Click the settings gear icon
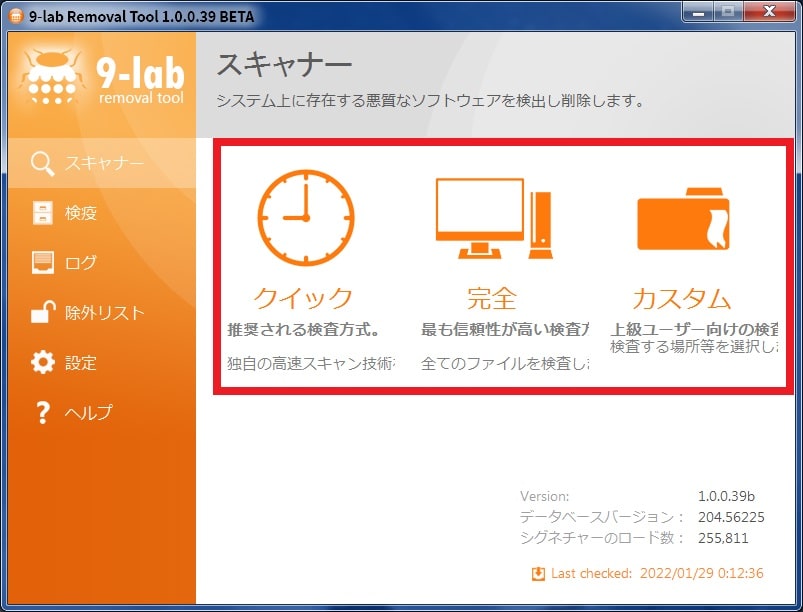Image resolution: width=803 pixels, height=612 pixels. coord(43,362)
